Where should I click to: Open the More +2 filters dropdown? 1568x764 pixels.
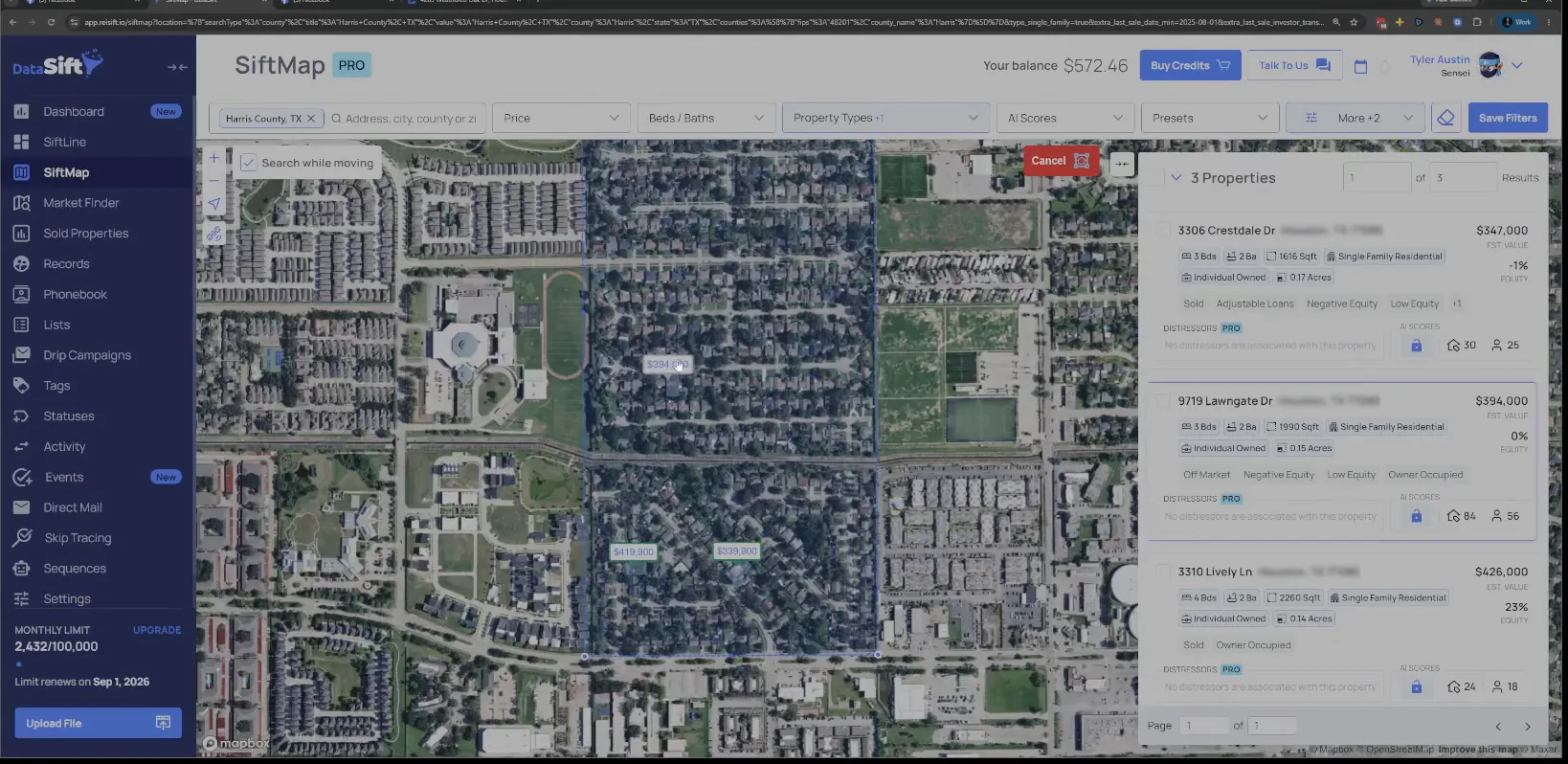(1355, 118)
